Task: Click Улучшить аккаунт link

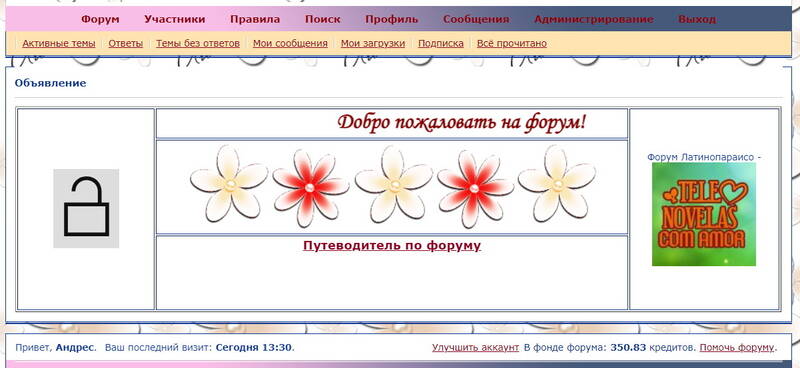Action: coord(476,348)
